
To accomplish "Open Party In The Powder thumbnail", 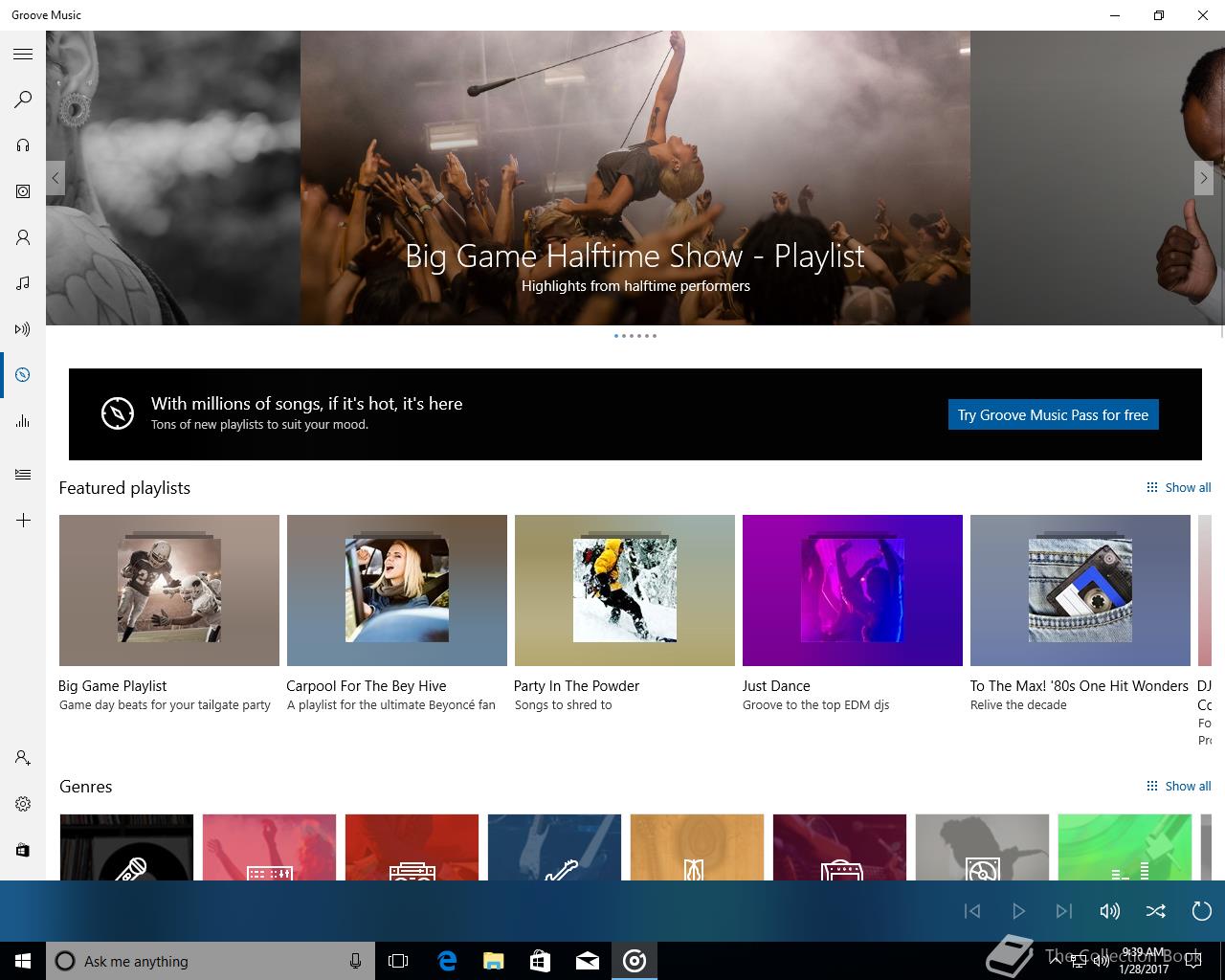I will point(625,590).
